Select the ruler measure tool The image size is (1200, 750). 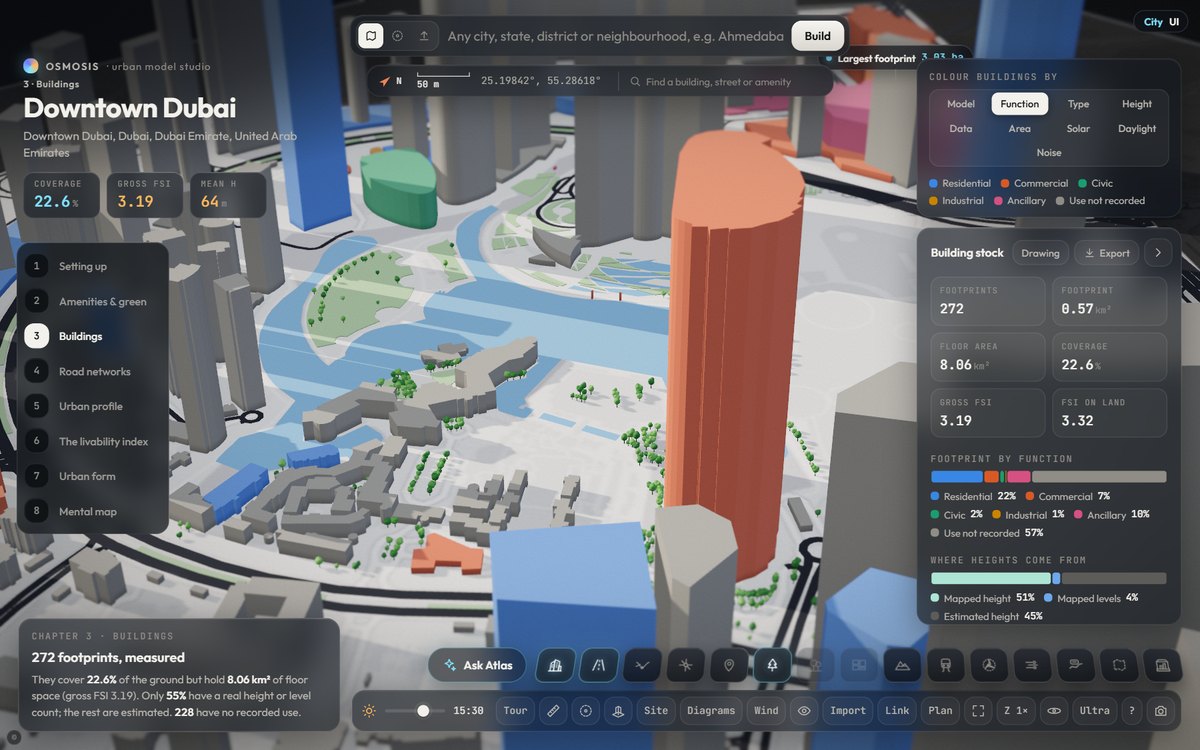[x=553, y=711]
